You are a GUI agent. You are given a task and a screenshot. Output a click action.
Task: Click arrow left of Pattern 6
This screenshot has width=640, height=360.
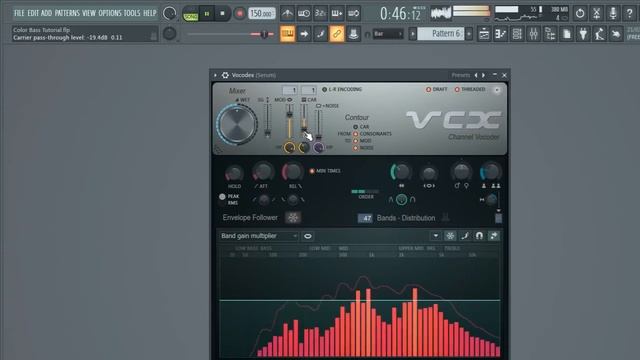pyautogui.click(x=412, y=34)
